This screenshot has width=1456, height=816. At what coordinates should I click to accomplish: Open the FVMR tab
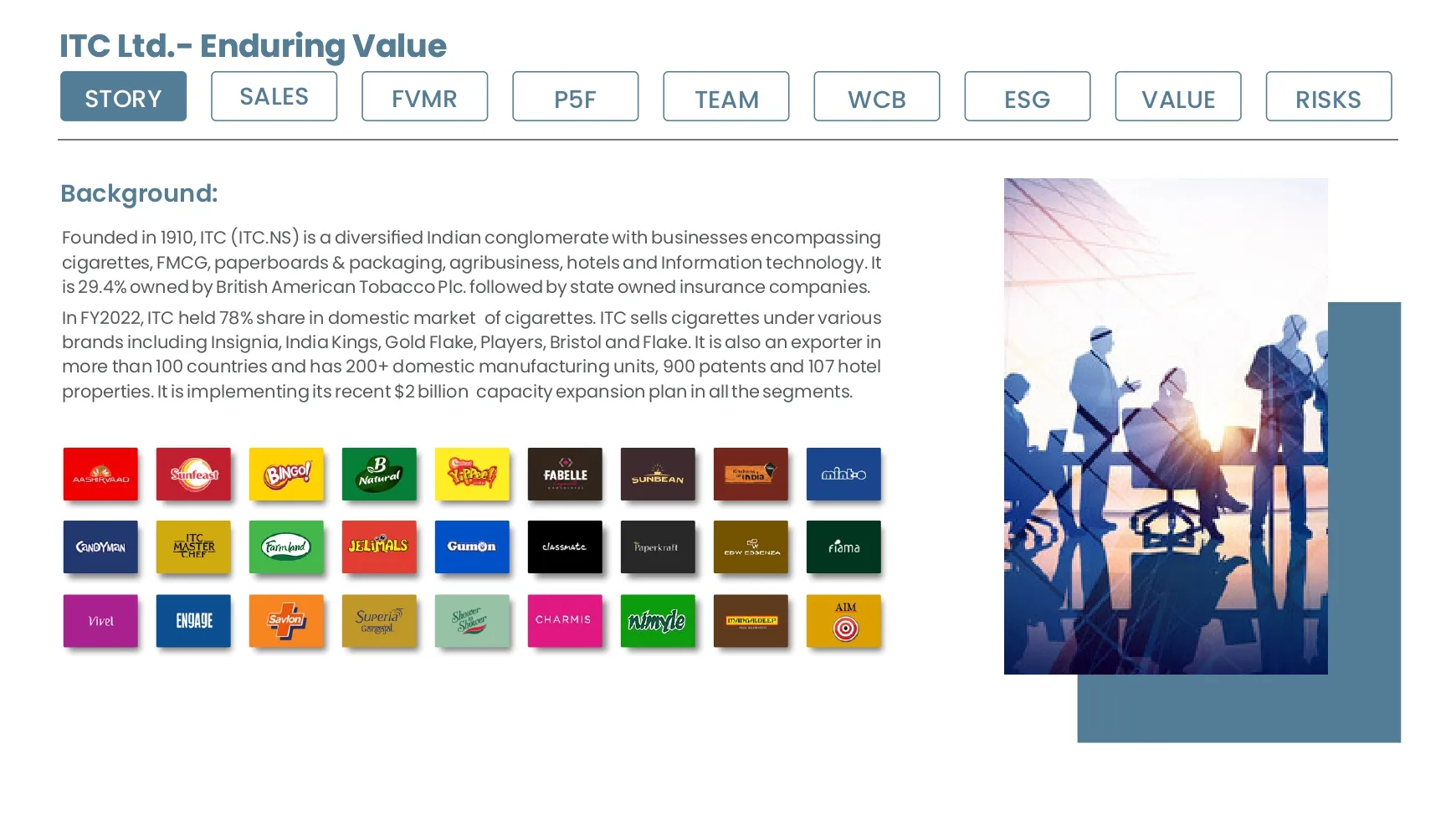tap(424, 96)
